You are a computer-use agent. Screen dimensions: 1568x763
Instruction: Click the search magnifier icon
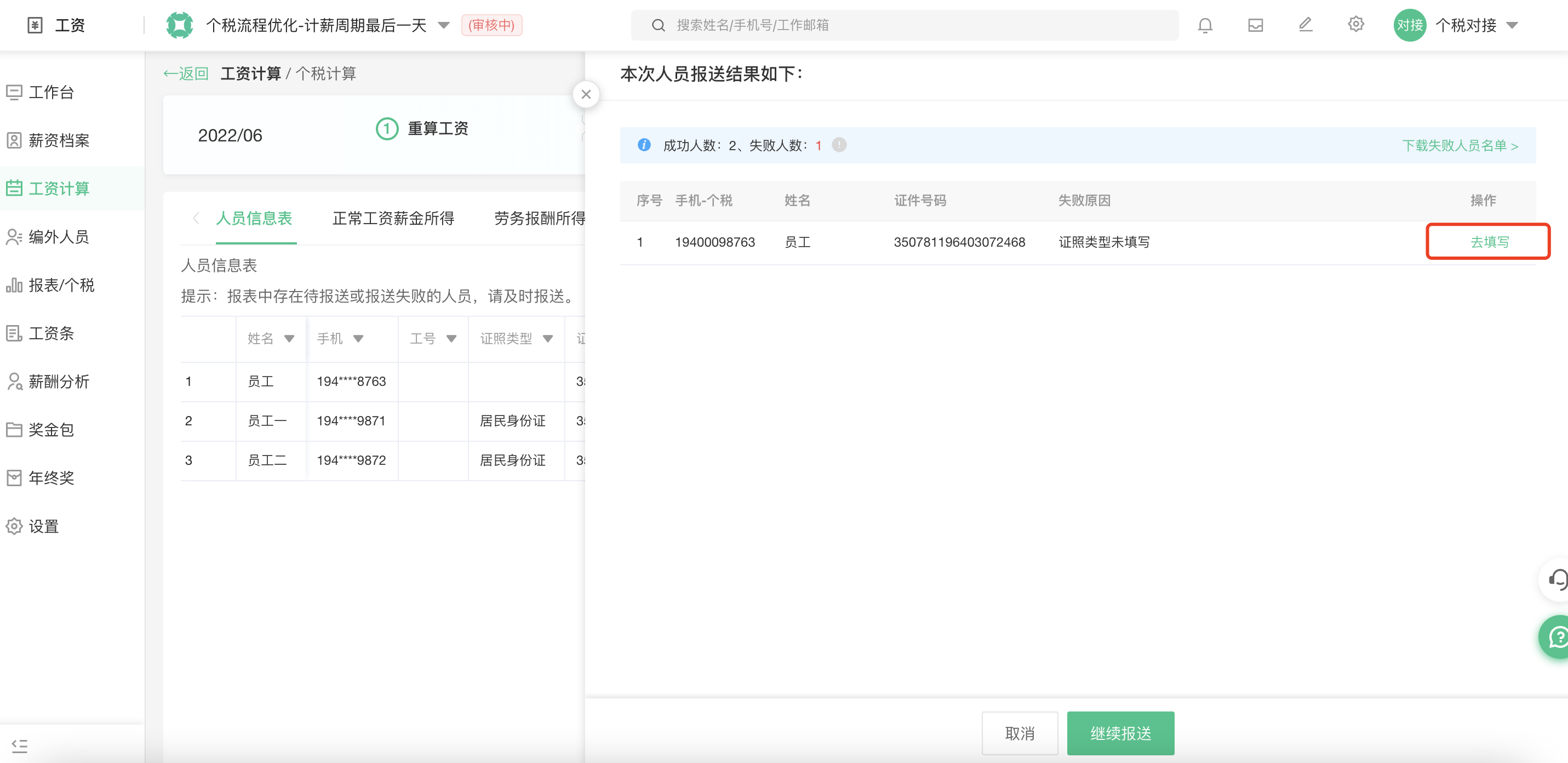658,25
